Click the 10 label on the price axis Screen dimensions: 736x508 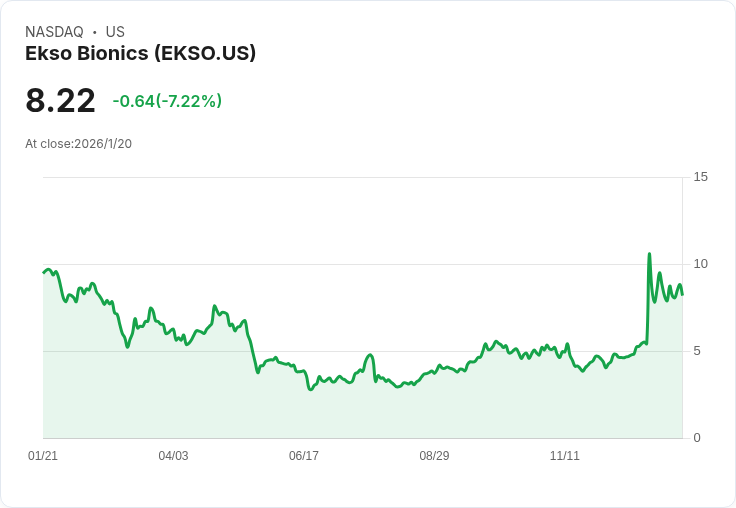pyautogui.click(x=701, y=264)
